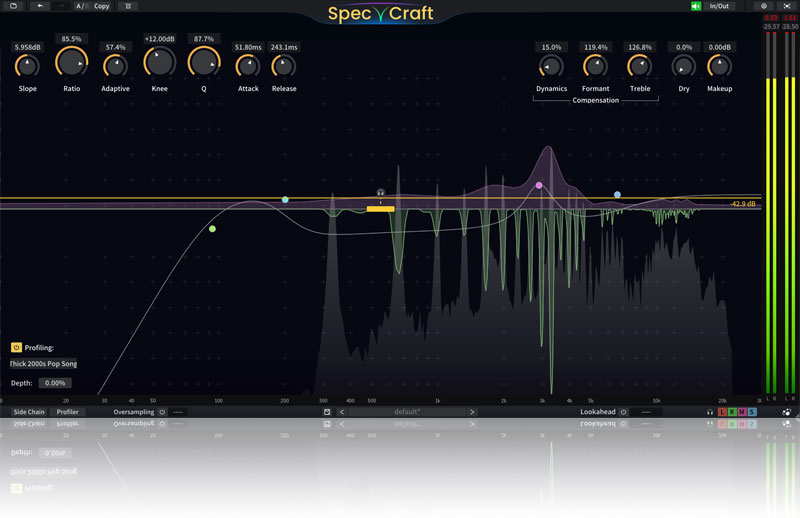Click the green speaker bypass icon
The width and height of the screenshot is (800, 518).
pos(696,6)
